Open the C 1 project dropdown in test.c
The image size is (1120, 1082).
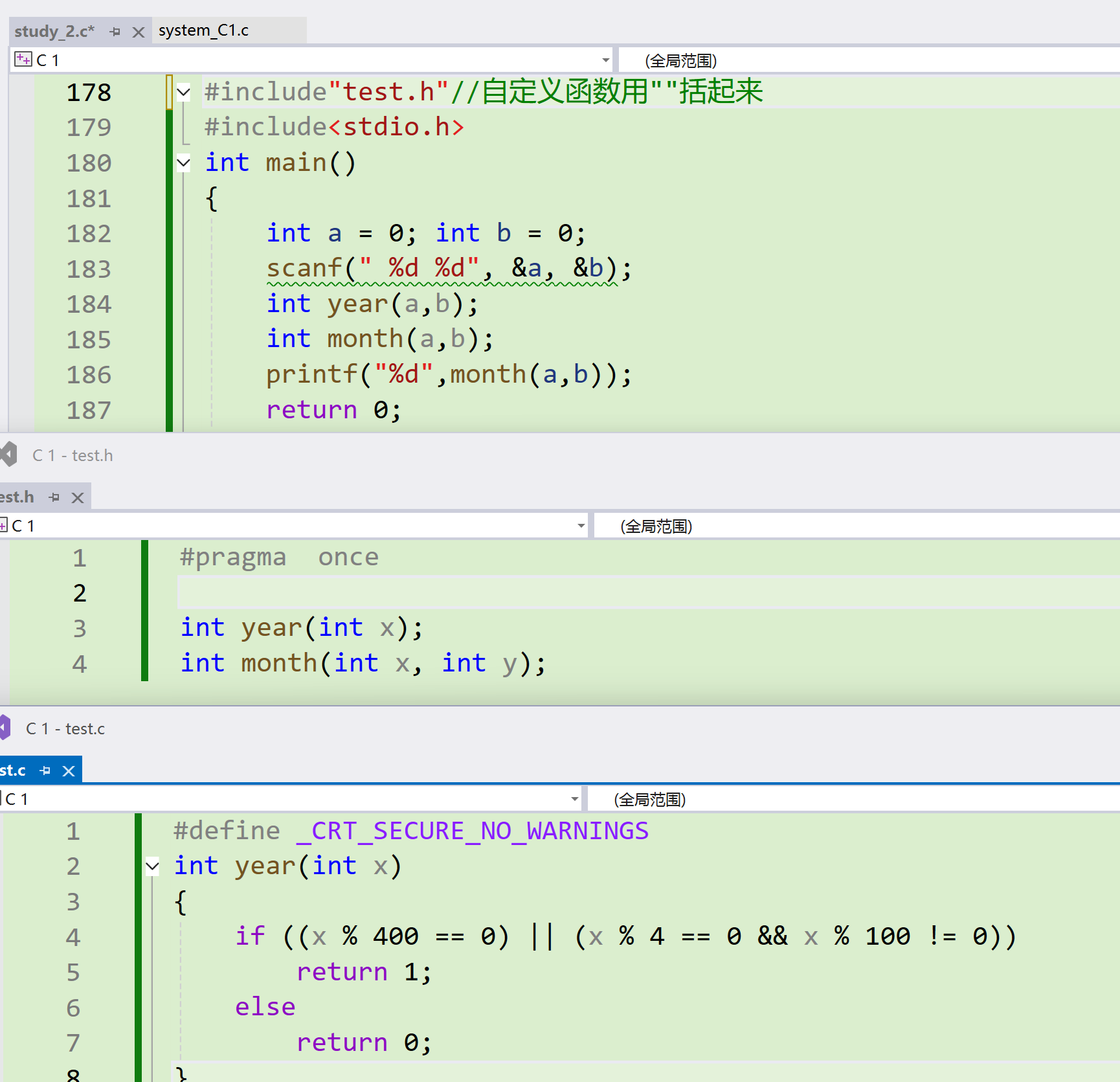(574, 799)
